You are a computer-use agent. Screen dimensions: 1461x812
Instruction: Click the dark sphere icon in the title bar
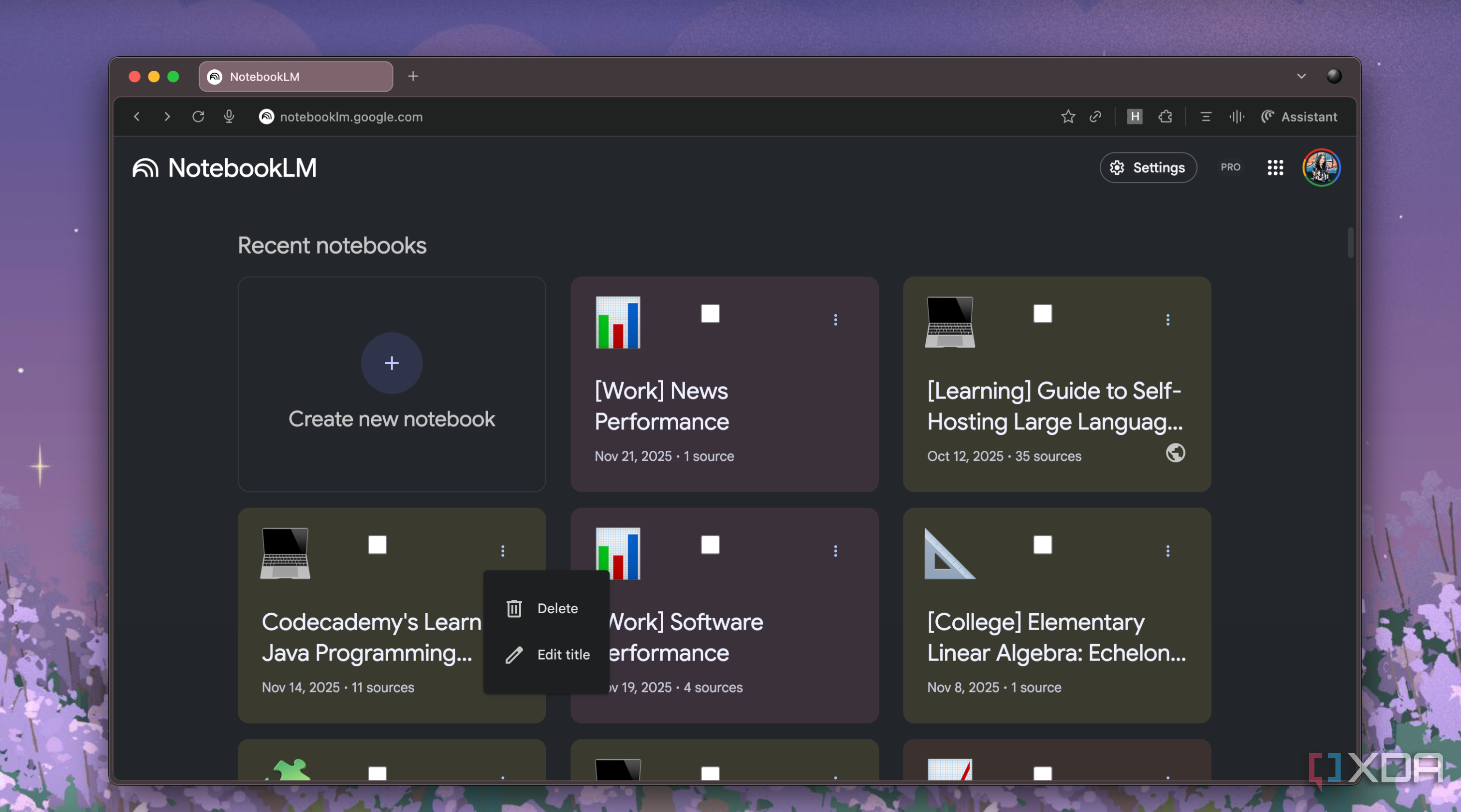point(1334,76)
